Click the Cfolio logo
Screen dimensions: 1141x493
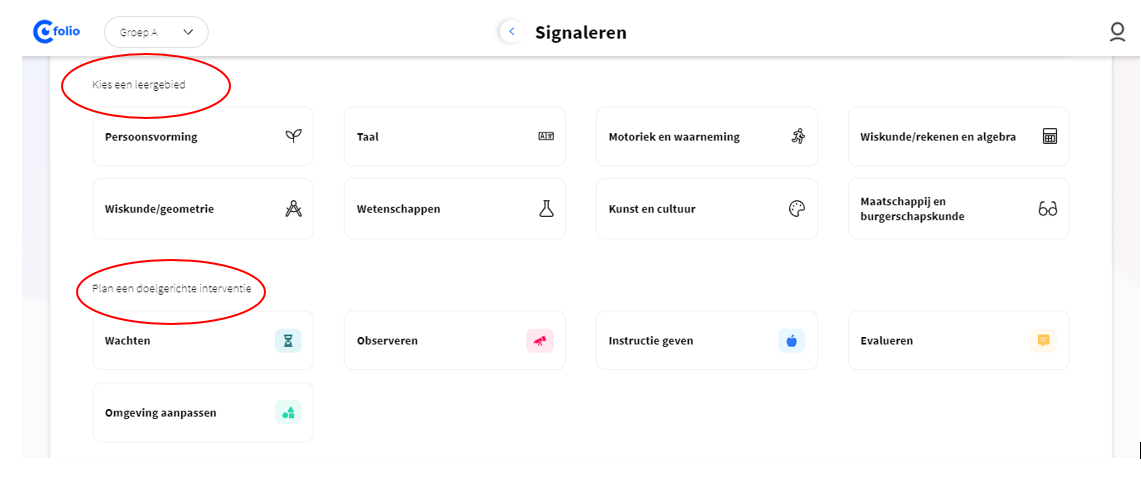[x=57, y=31]
